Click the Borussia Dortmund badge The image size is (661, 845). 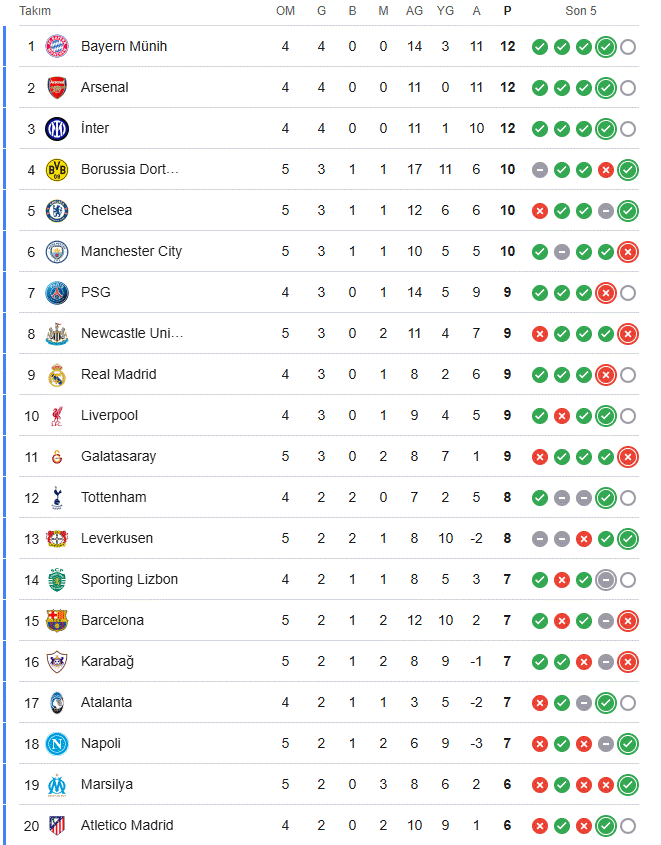tap(57, 170)
